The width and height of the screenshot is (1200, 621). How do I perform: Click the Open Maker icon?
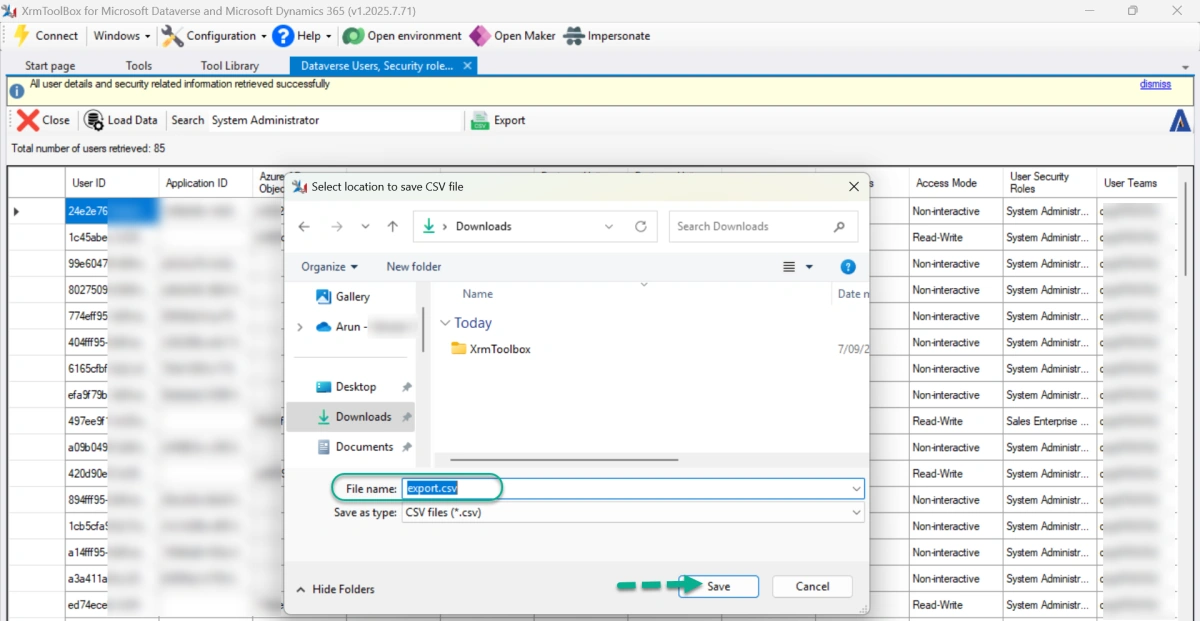[x=480, y=36]
